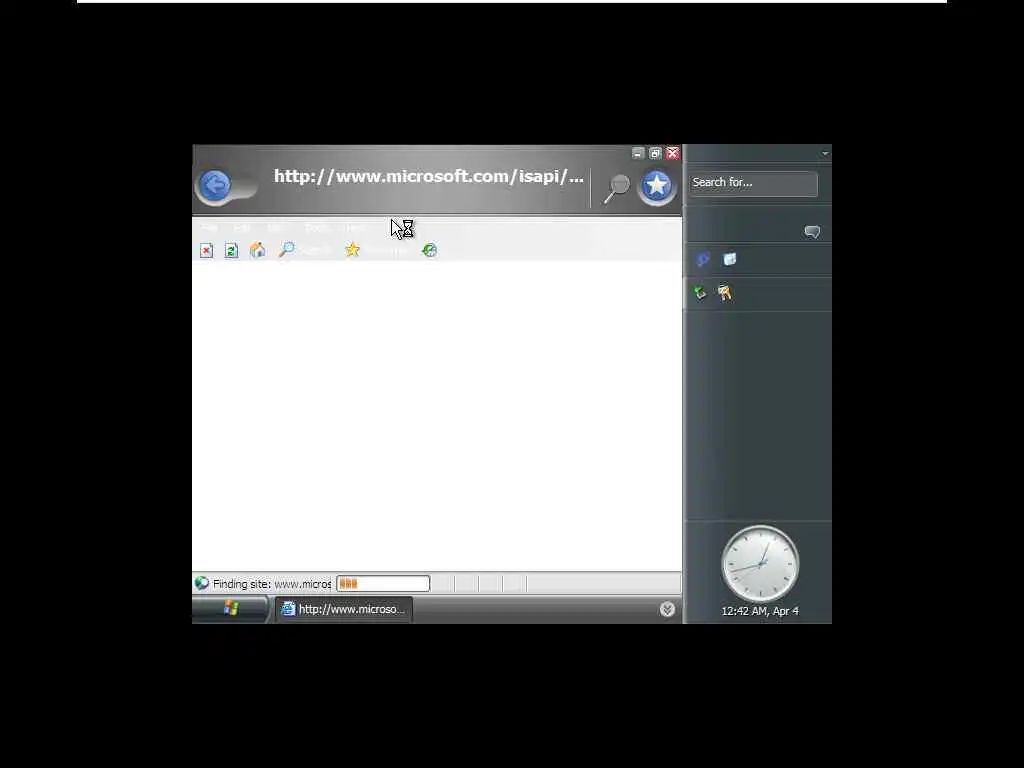Open the speech bubble notification icon in sidebar
Screen dimensions: 1024x768
pyautogui.click(x=812, y=232)
